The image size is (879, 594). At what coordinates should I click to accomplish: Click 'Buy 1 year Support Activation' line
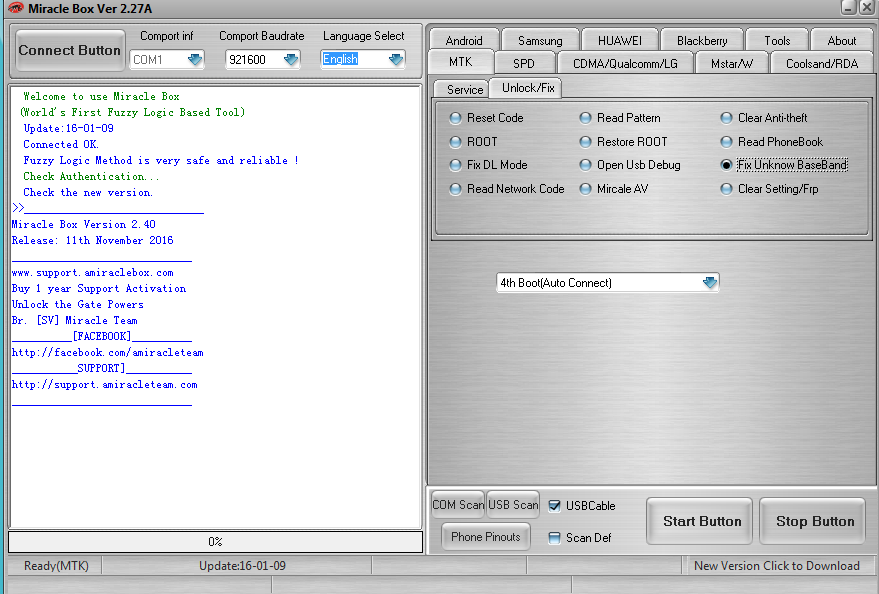(99, 289)
